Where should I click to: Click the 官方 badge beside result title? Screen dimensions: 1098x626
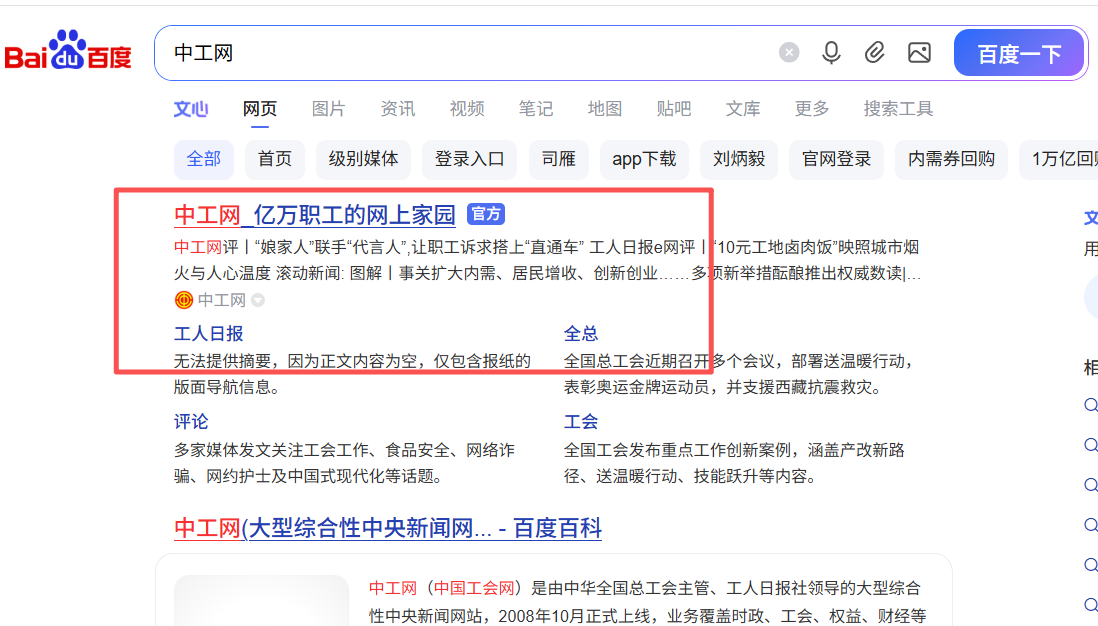[486, 214]
